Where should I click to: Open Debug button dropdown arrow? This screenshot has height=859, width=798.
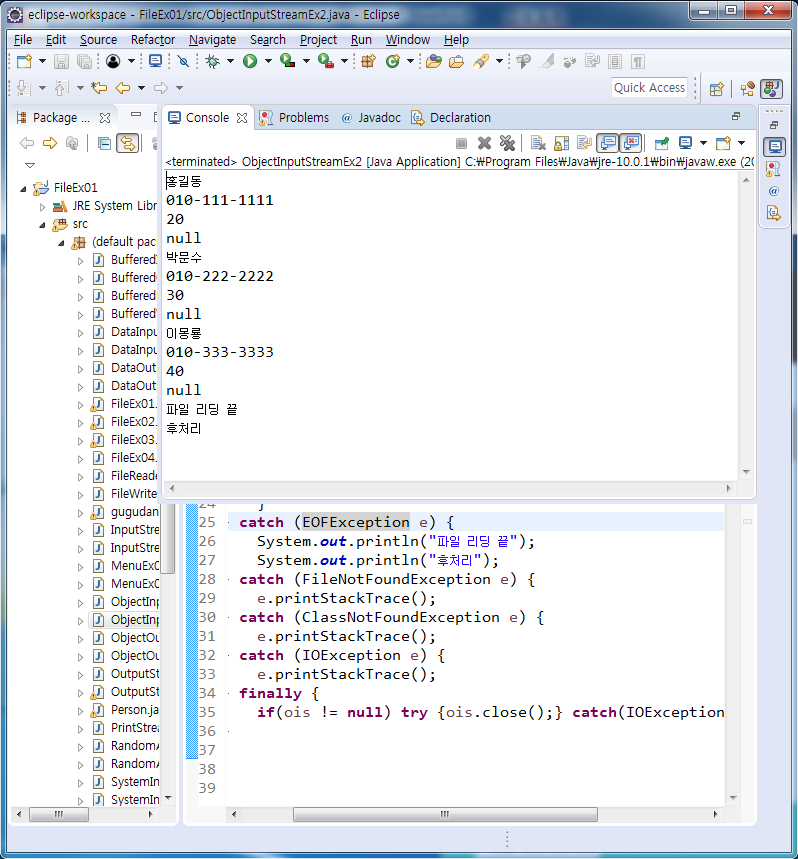click(231, 61)
